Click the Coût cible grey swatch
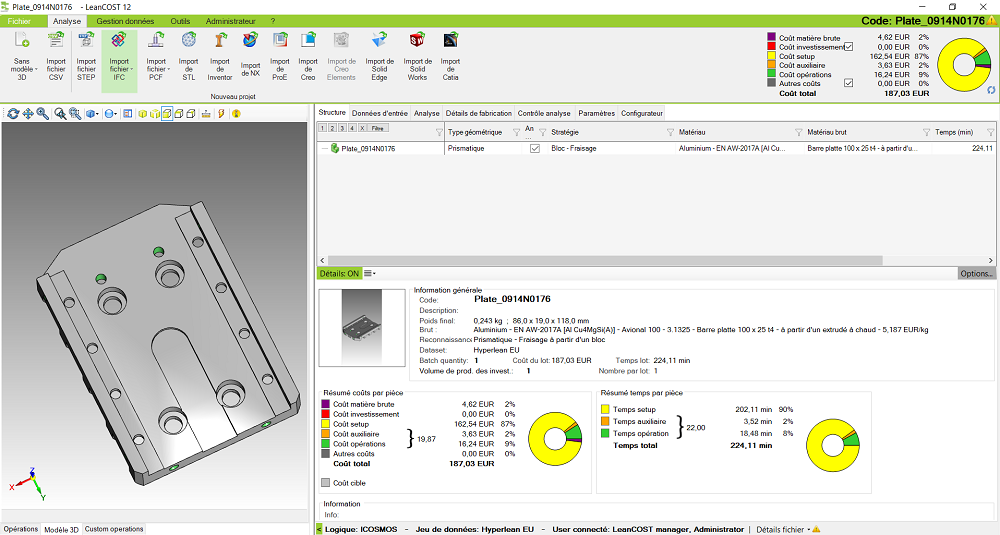Screen dimensions: 1000x535 pos(326,483)
